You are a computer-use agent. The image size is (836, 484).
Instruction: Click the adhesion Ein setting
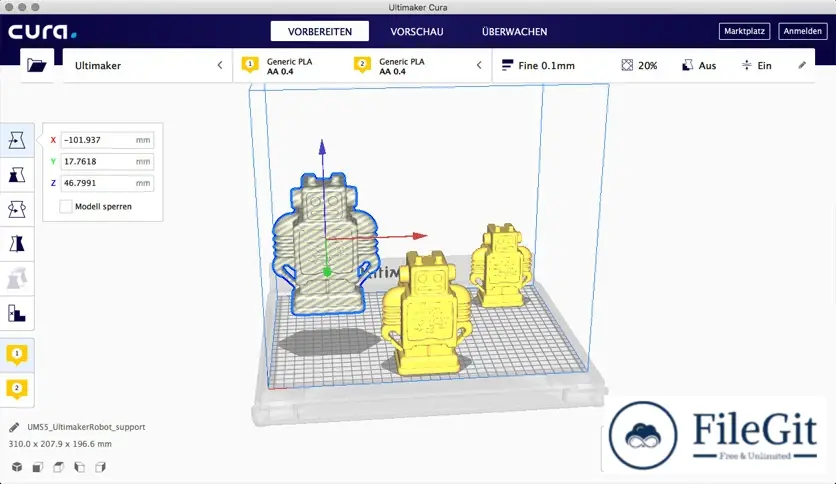(757, 66)
